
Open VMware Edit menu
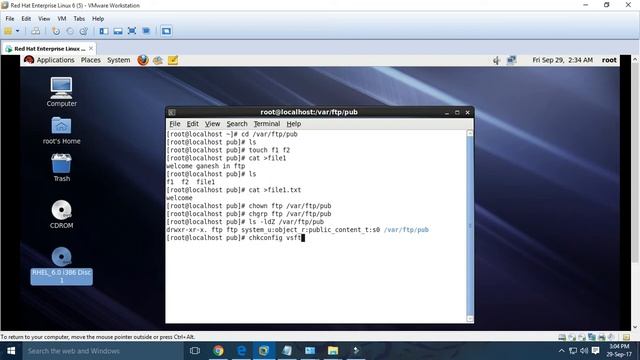26,19
